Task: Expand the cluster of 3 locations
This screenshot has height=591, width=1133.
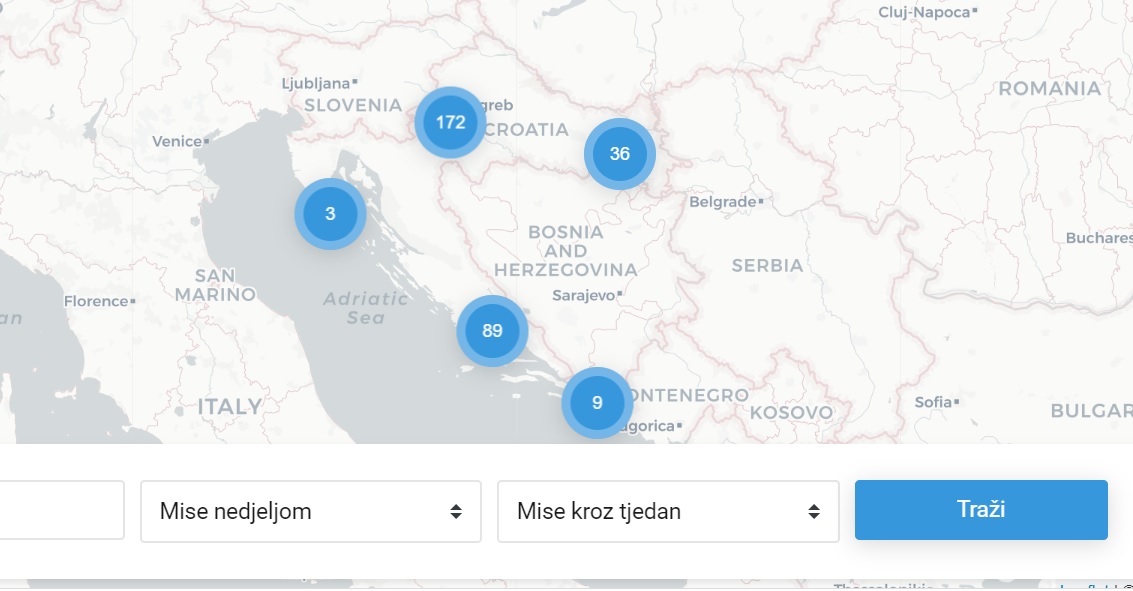Action: (x=330, y=214)
